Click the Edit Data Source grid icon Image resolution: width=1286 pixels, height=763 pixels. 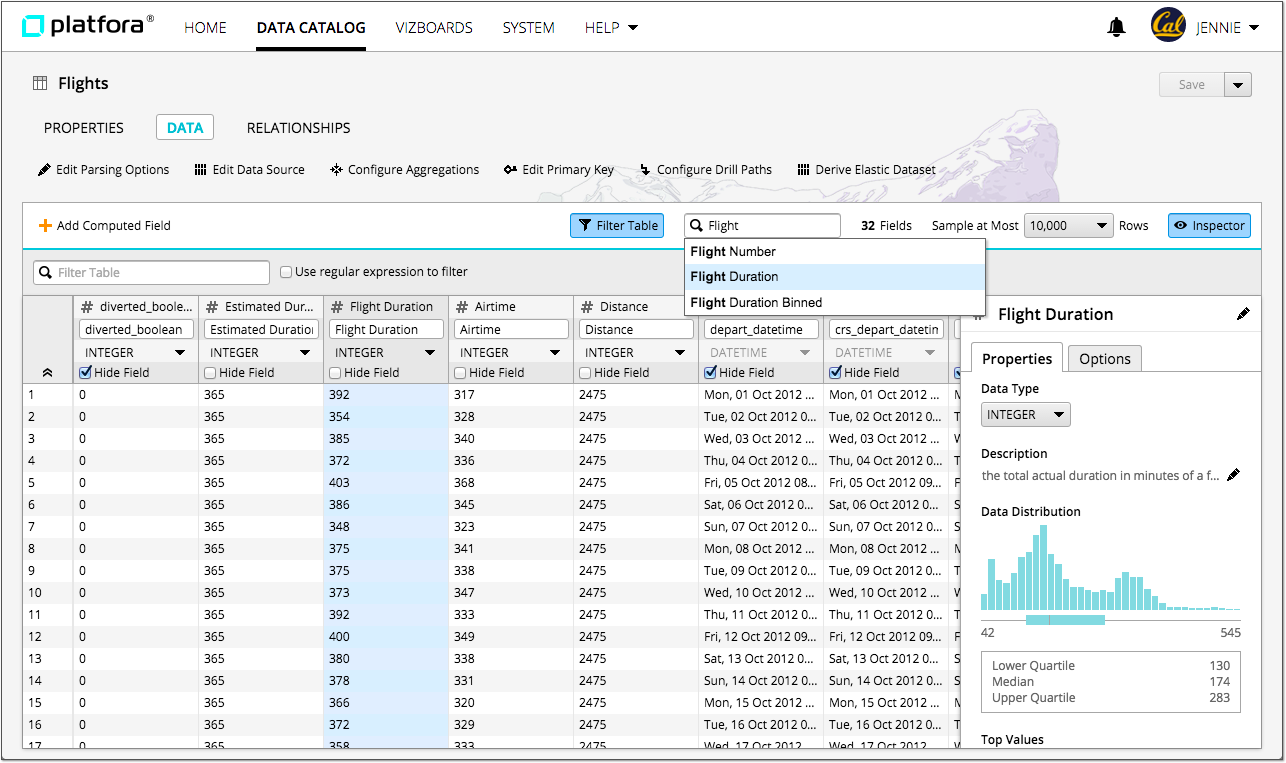[201, 170]
